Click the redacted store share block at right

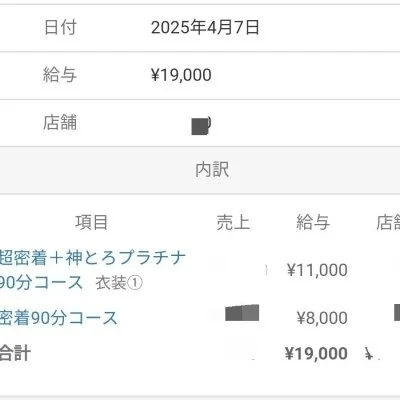point(397,312)
